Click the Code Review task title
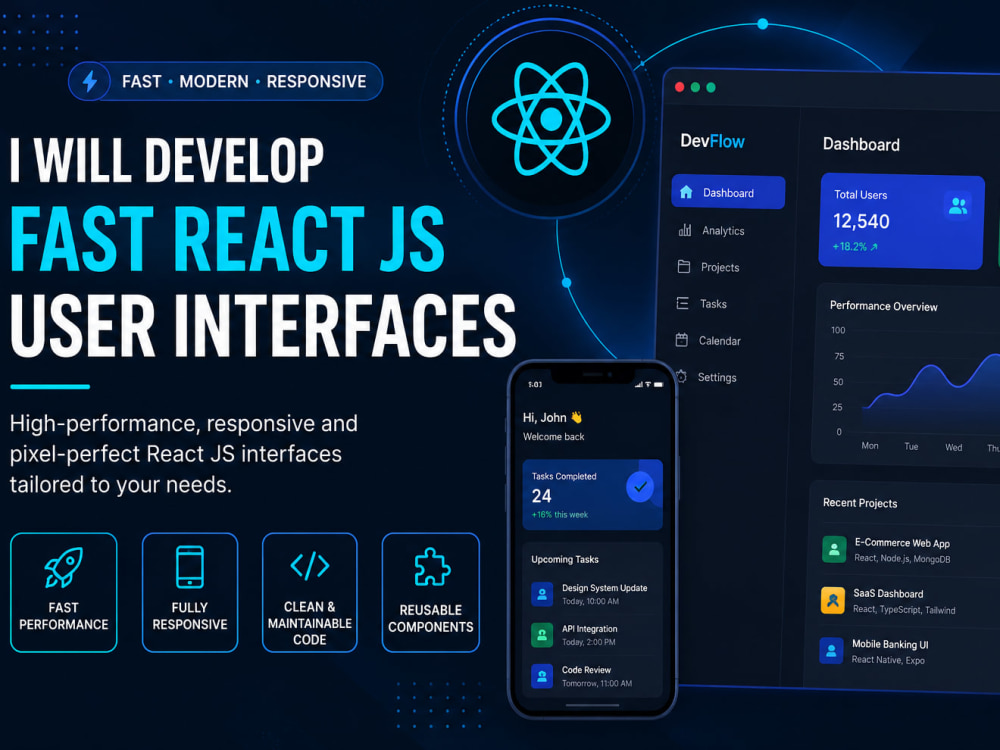This screenshot has height=750, width=1000. point(586,670)
